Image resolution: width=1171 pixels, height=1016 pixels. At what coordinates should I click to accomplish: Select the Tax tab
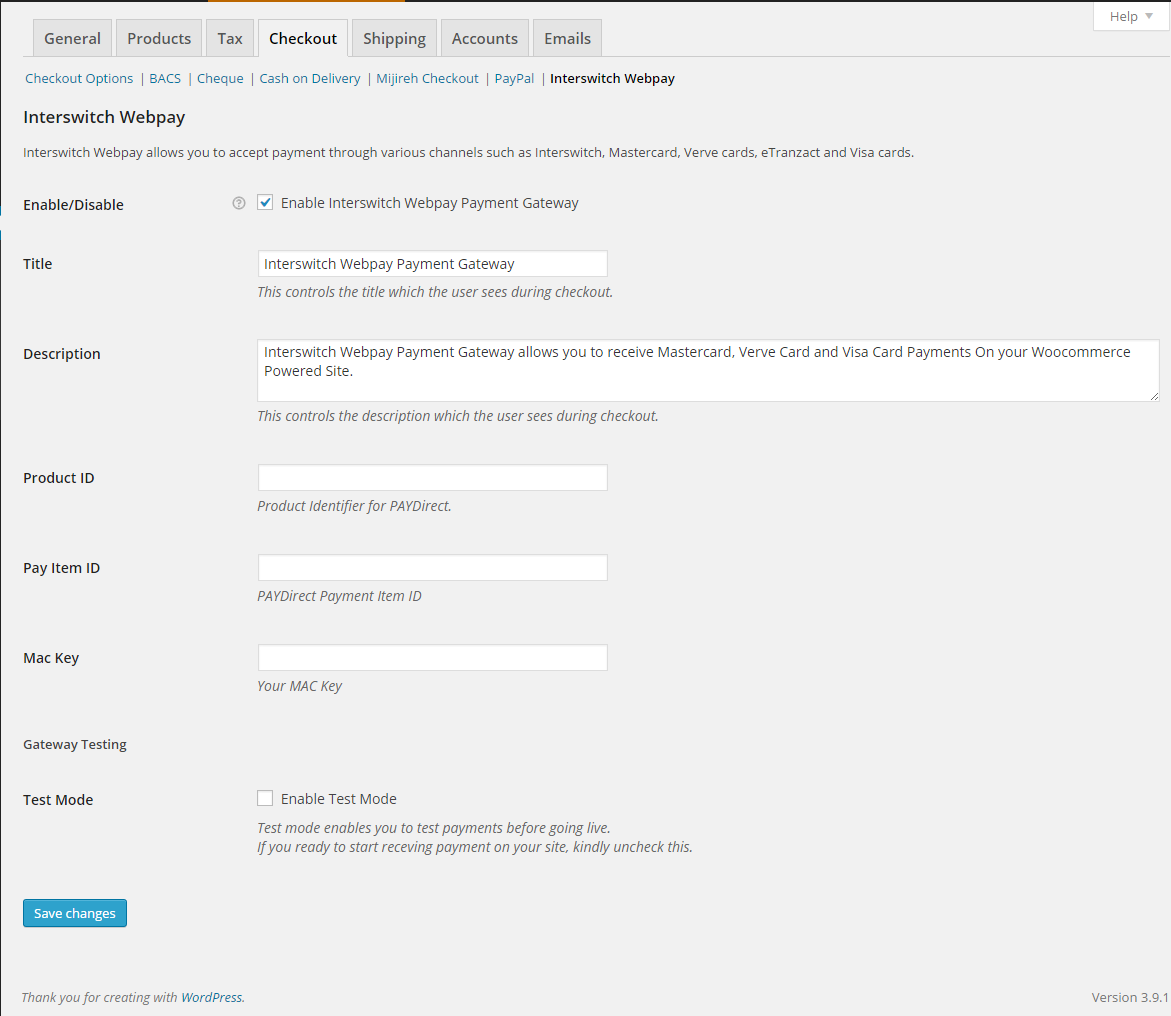(230, 39)
